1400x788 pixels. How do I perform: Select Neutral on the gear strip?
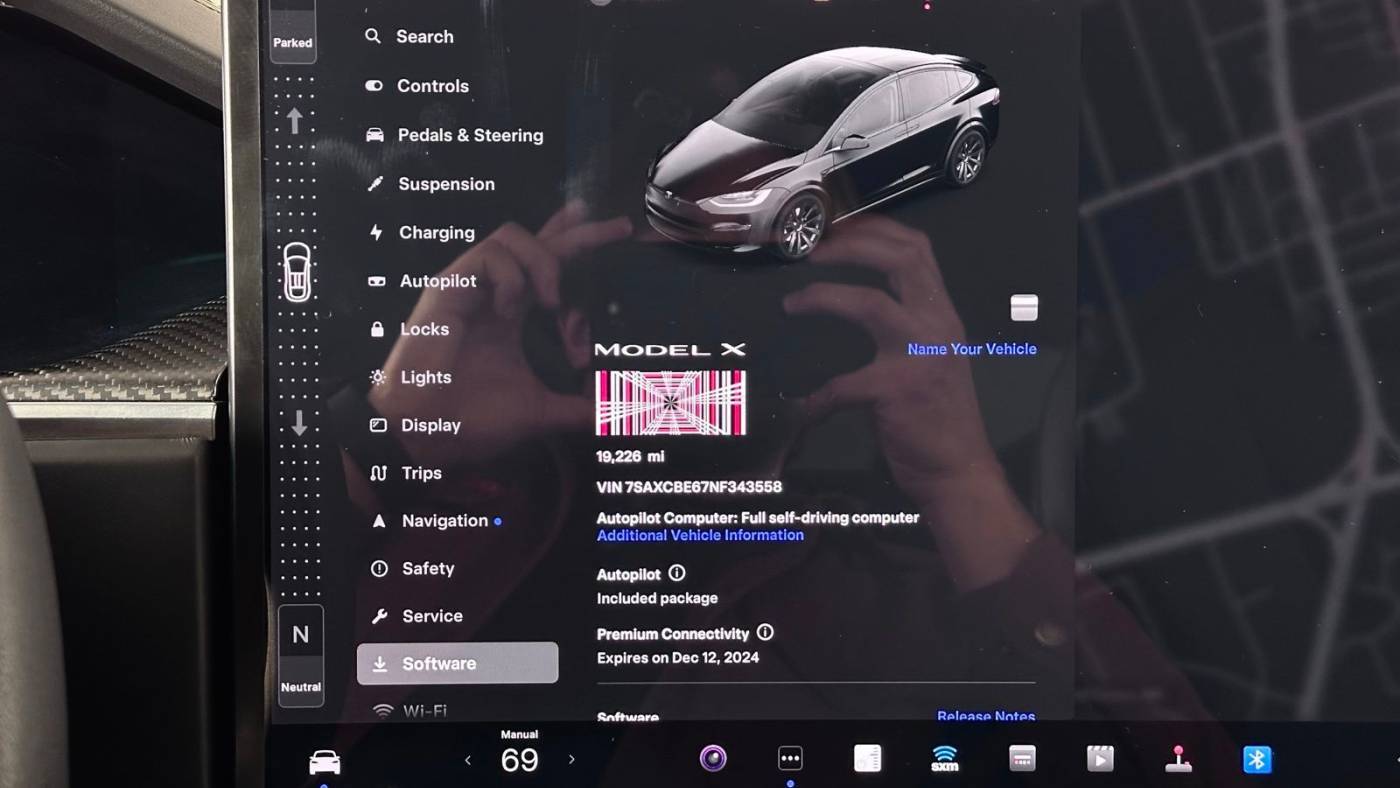300,656
